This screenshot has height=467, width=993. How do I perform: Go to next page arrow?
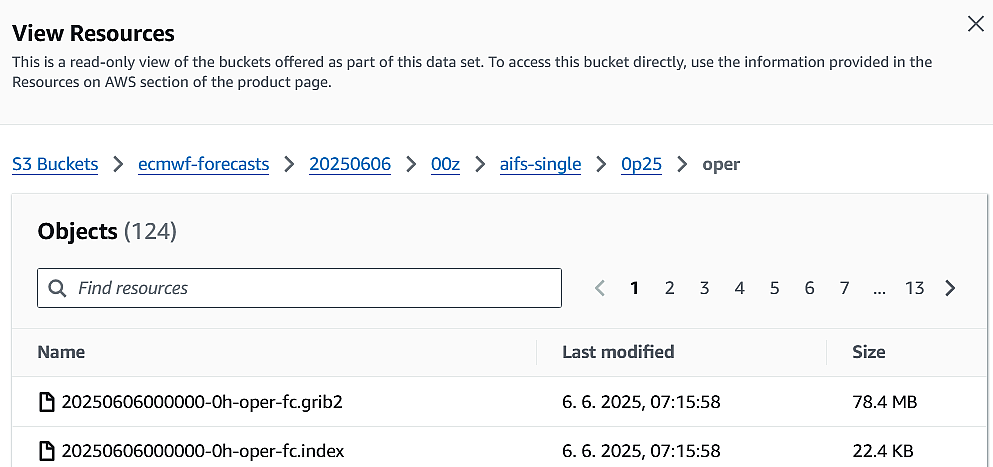[x=950, y=288]
